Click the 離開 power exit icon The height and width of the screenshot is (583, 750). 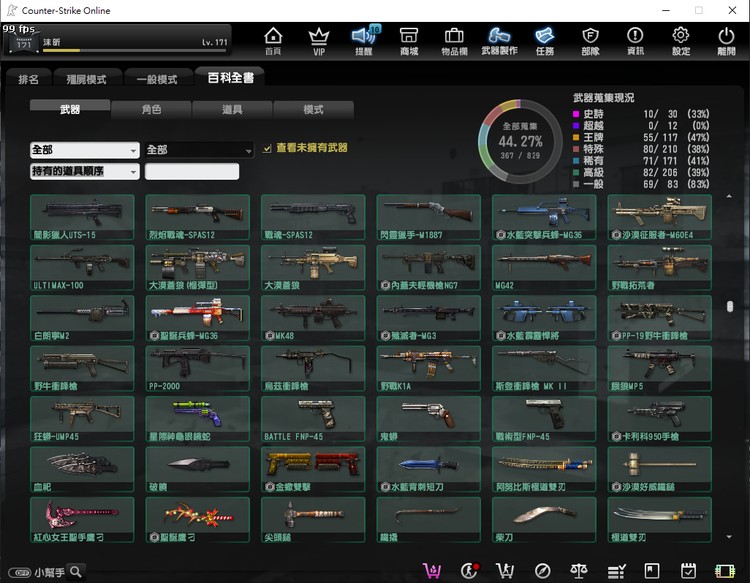pos(726,41)
